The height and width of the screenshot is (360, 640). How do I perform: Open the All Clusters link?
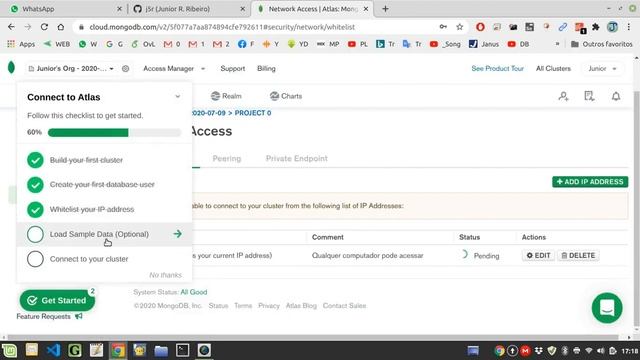(x=553, y=69)
